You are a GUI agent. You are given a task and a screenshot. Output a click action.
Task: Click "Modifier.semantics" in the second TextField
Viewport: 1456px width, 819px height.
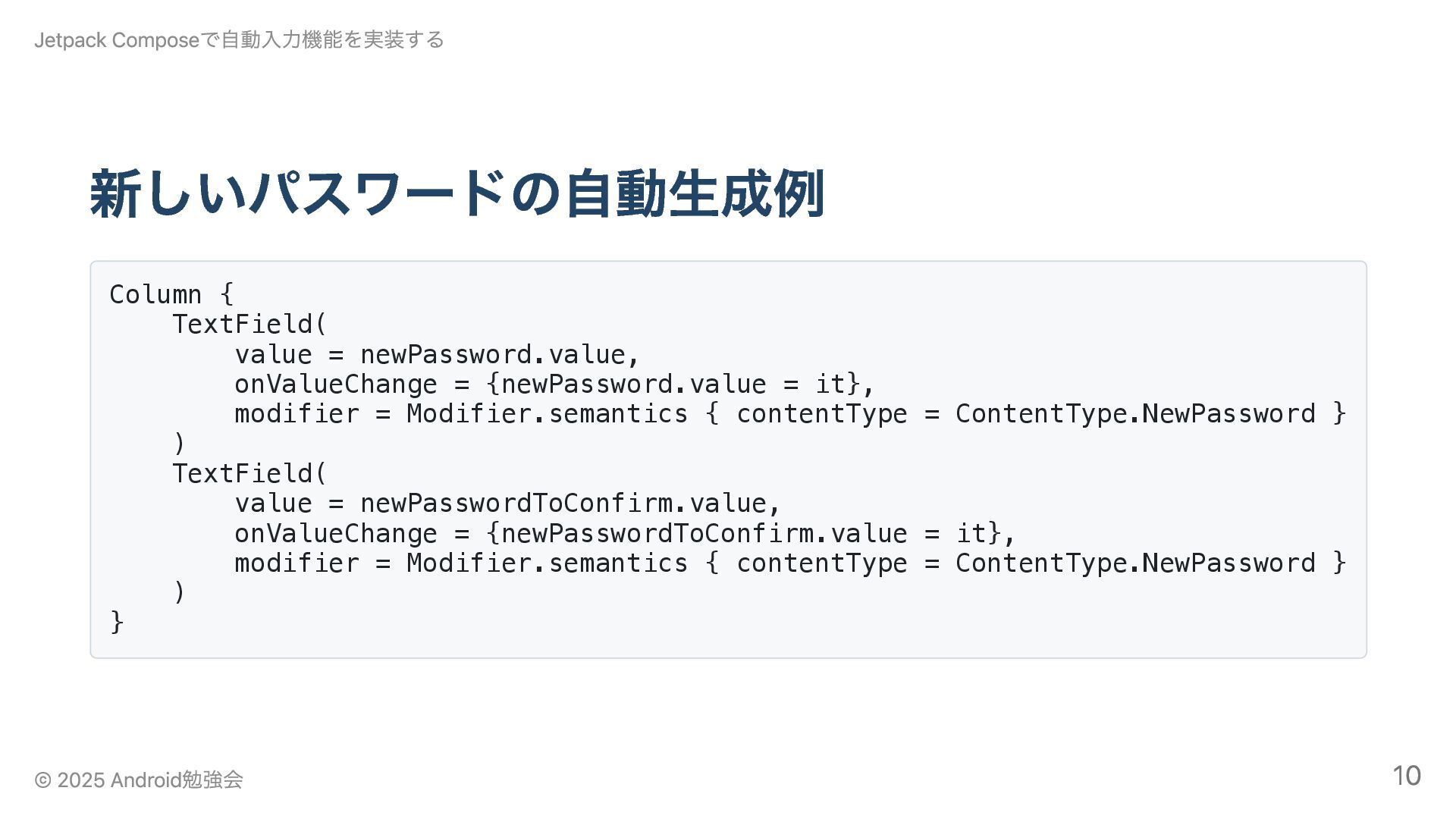547,563
